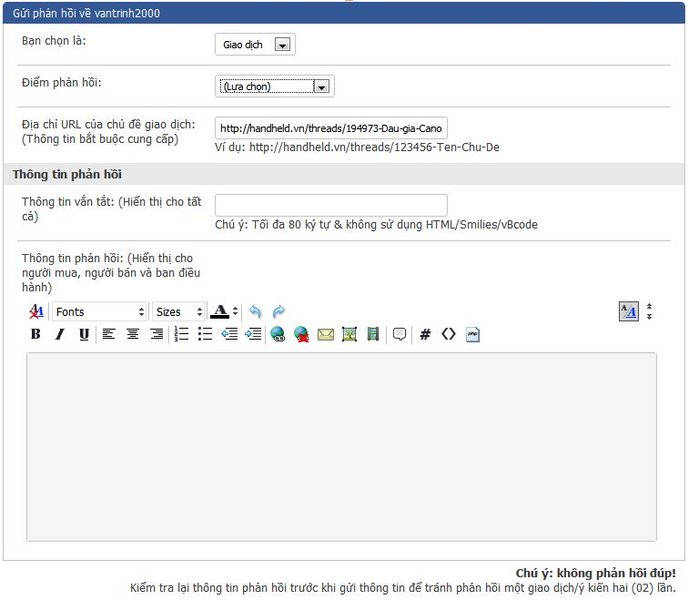
Task: Insert an image with the picture icon
Action: 349,334
